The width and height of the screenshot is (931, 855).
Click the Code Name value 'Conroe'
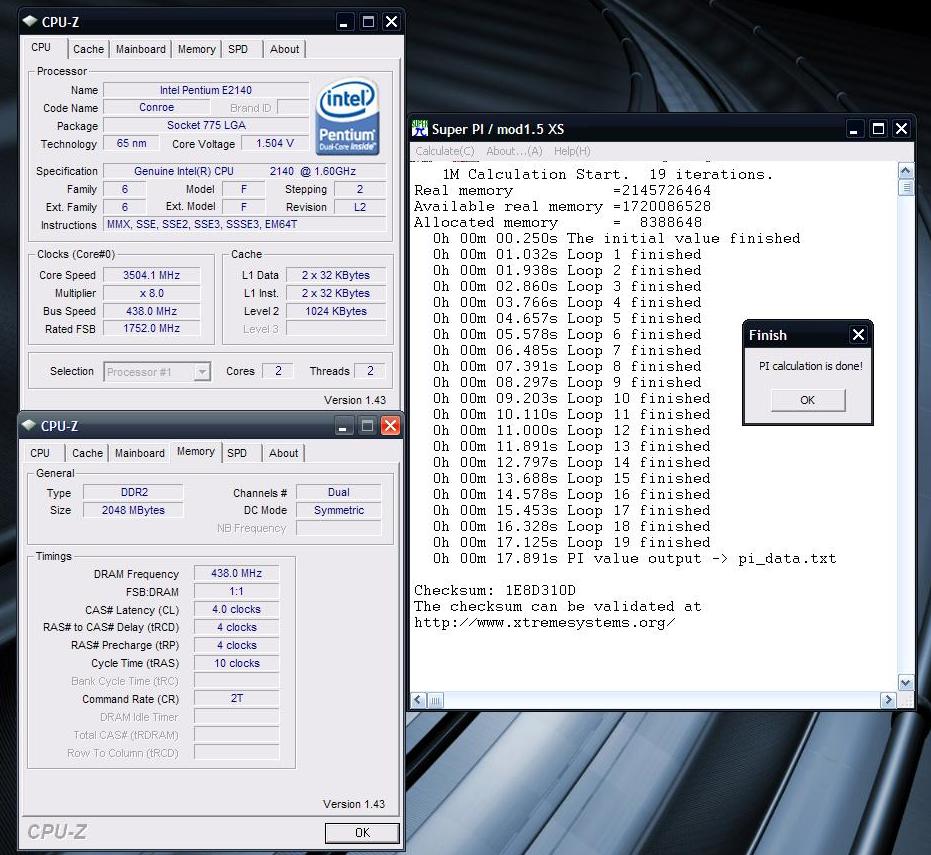coord(157,107)
